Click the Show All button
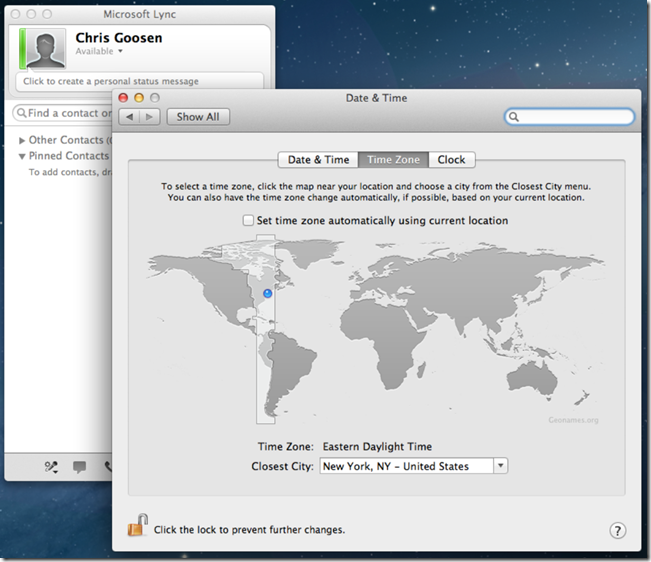This screenshot has height=562, width=651. [198, 117]
